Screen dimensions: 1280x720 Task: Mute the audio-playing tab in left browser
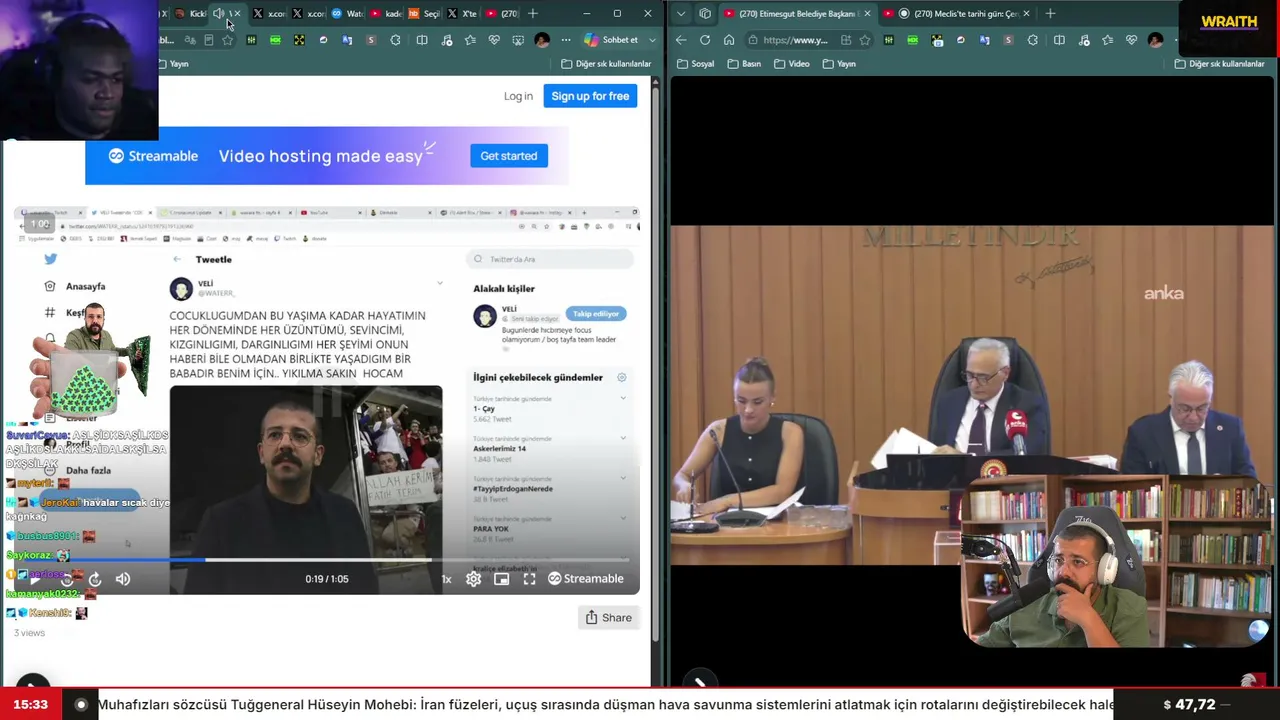[x=218, y=14]
